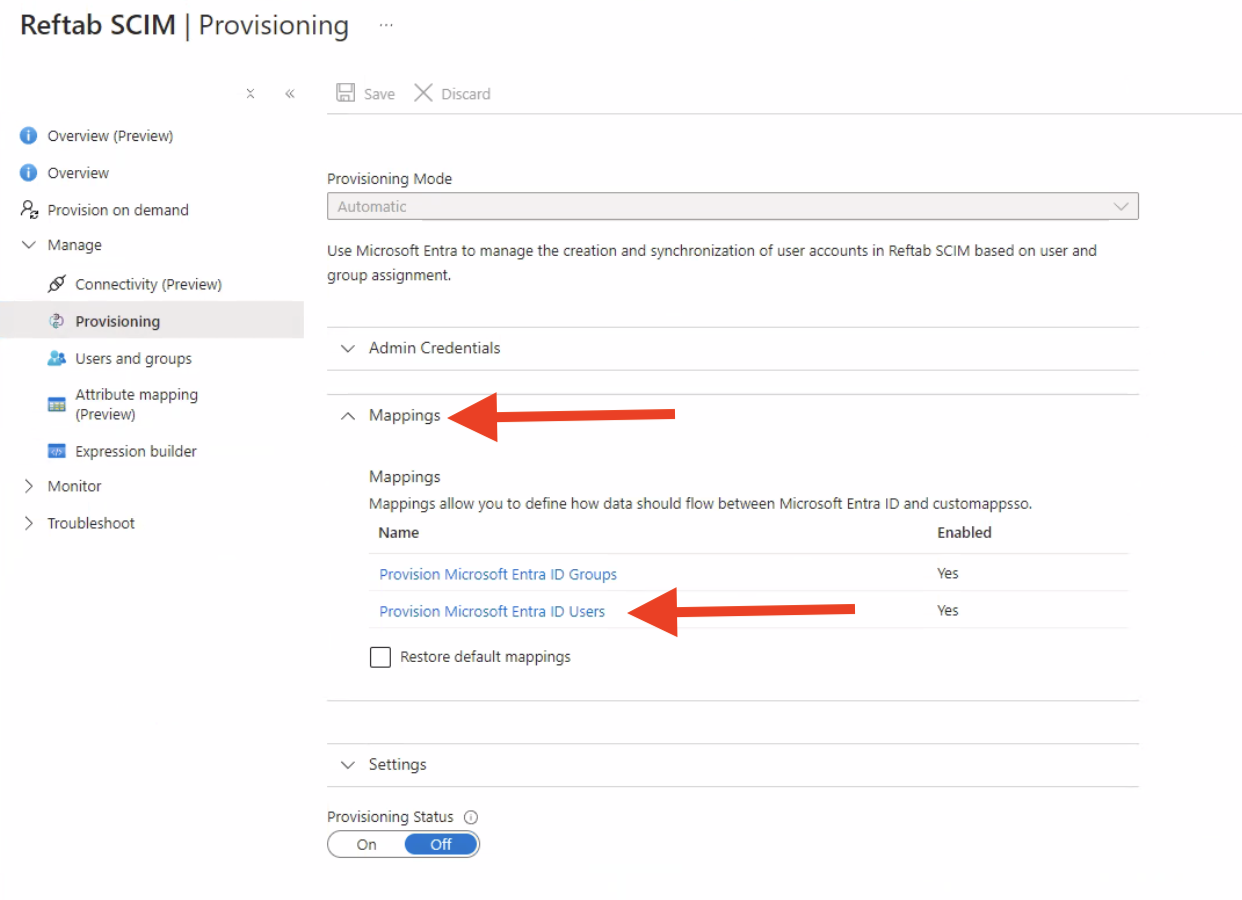Image resolution: width=1242 pixels, height=900 pixels.
Task: Open Provision Microsoft Entra ID Groups mapping
Action: tap(497, 573)
